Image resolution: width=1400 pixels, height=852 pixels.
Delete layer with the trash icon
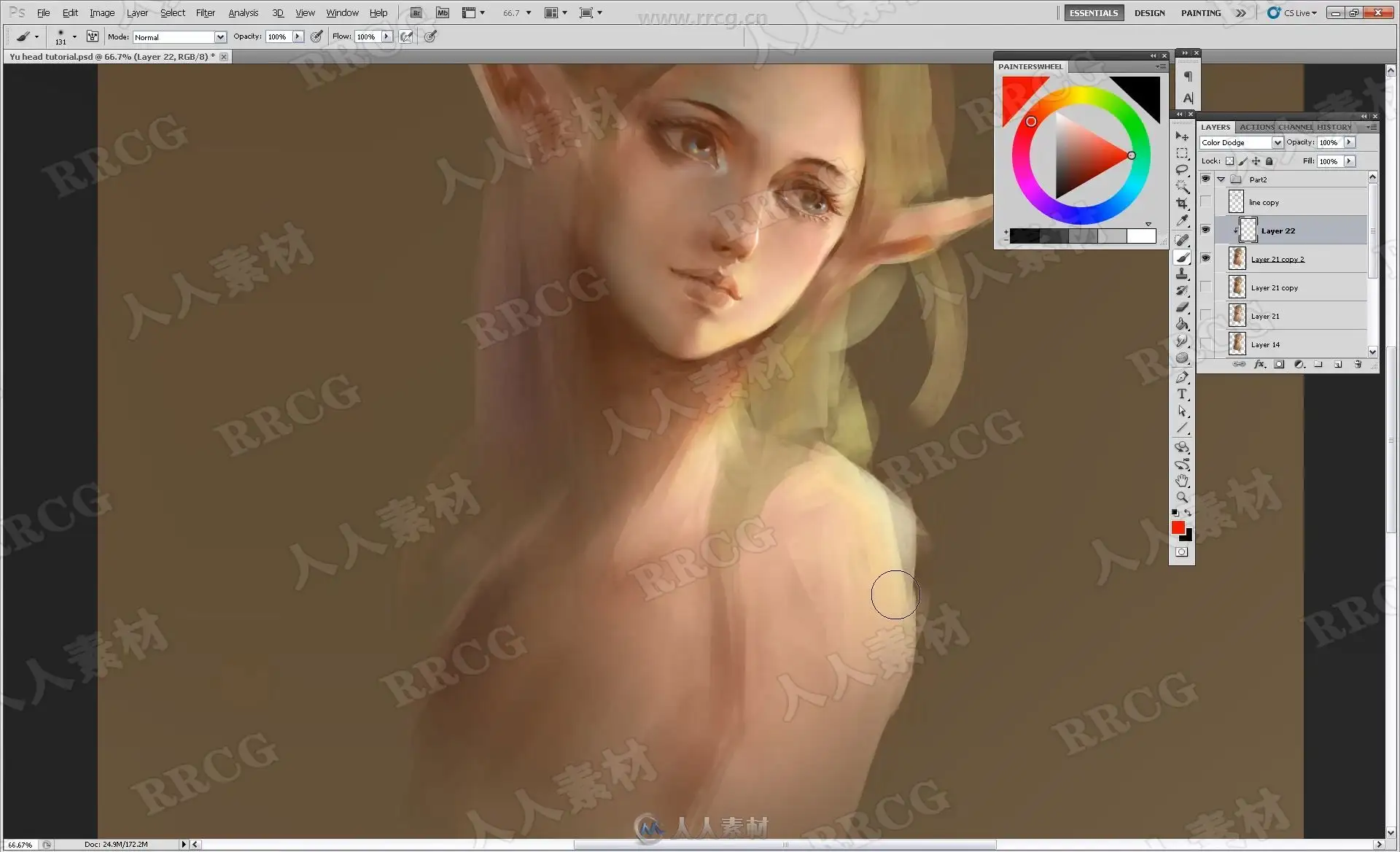point(1358,364)
